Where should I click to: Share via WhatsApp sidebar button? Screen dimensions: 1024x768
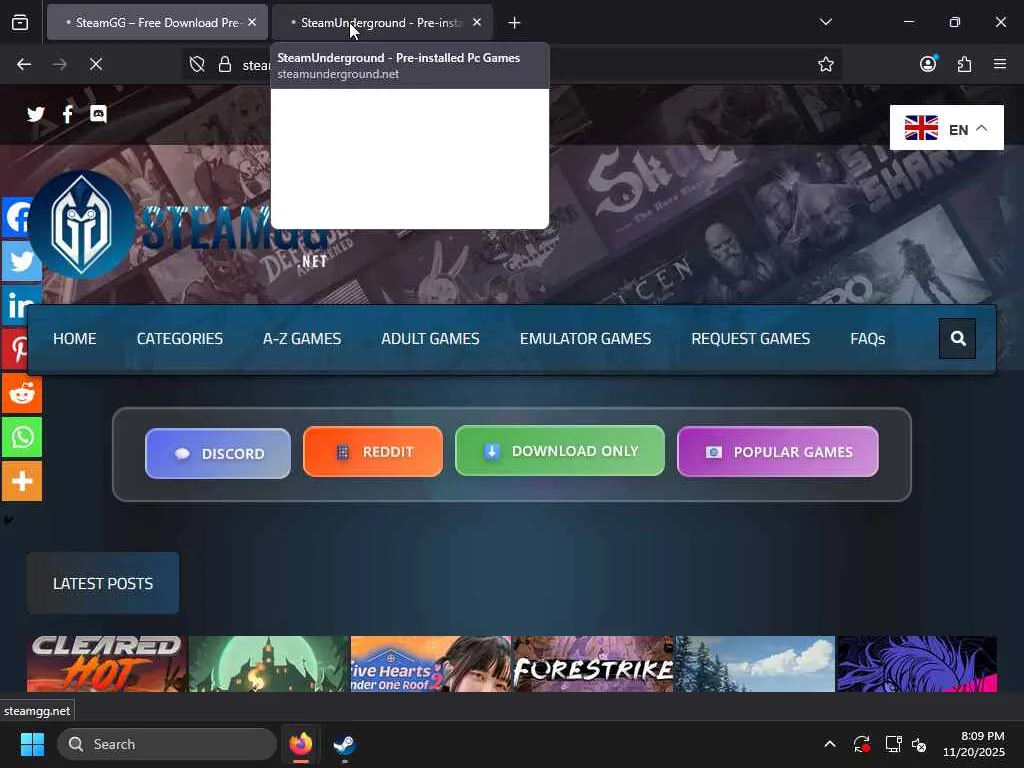pyautogui.click(x=22, y=437)
